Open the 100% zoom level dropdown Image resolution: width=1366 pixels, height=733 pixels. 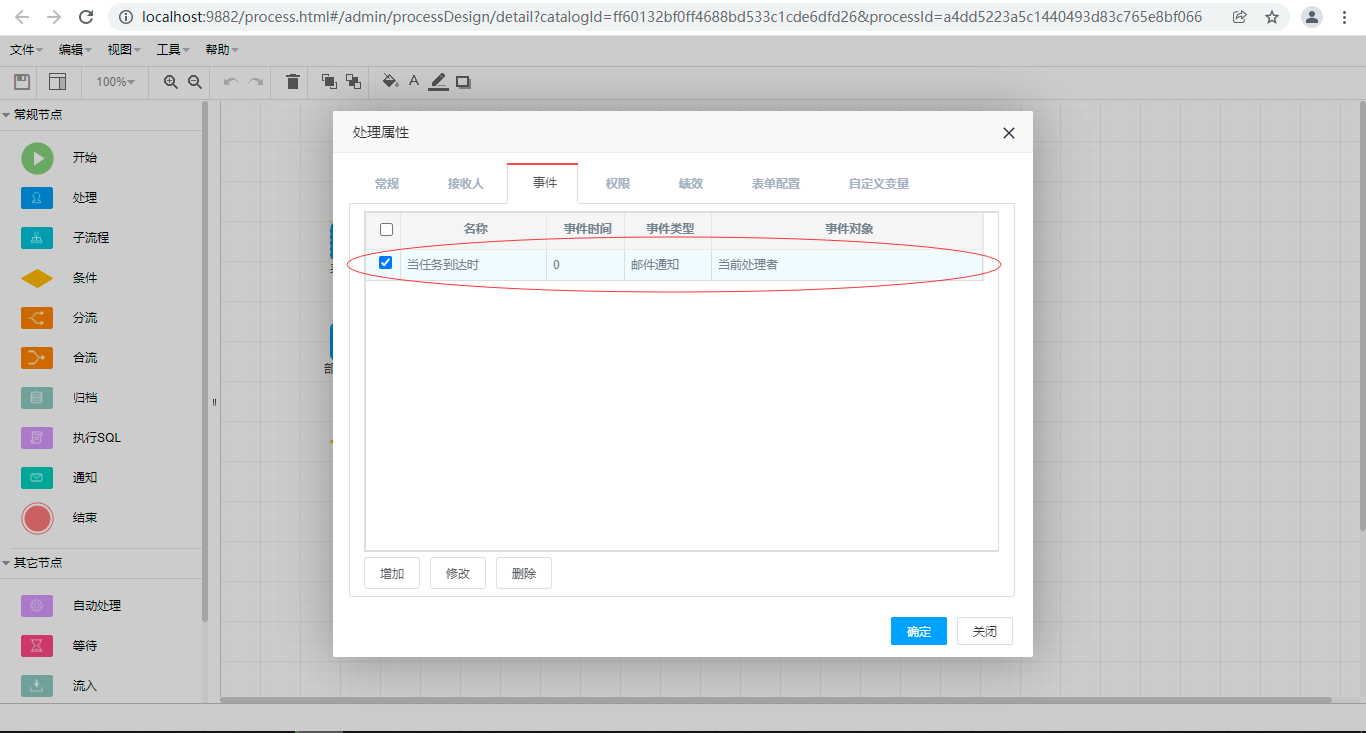click(116, 82)
